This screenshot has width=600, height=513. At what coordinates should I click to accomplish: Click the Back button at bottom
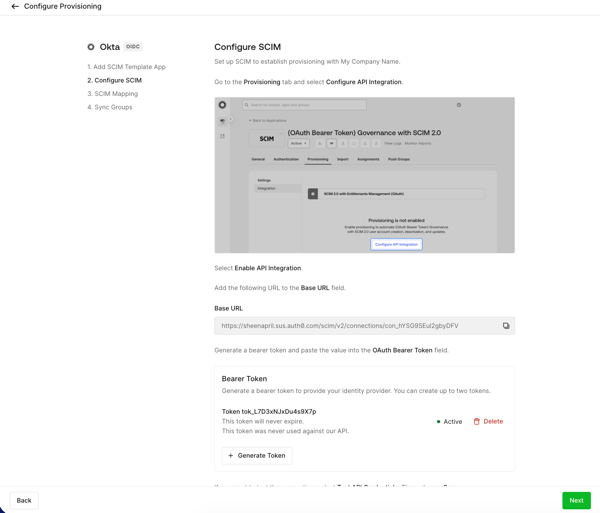point(24,500)
